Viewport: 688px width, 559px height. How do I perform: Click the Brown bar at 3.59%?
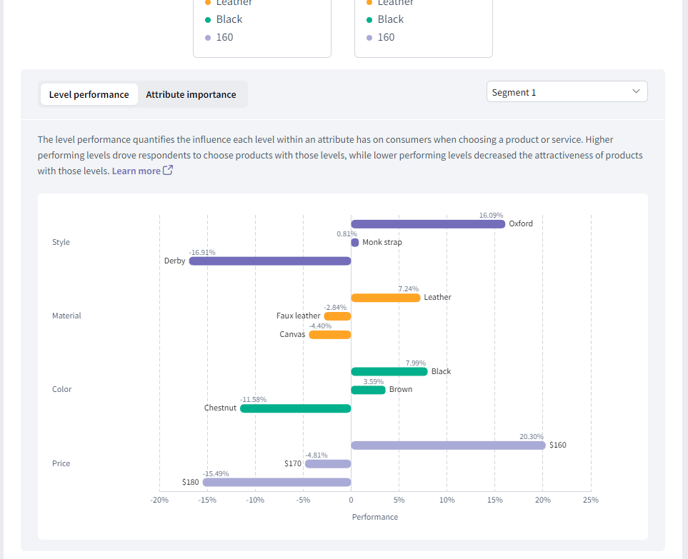click(368, 390)
